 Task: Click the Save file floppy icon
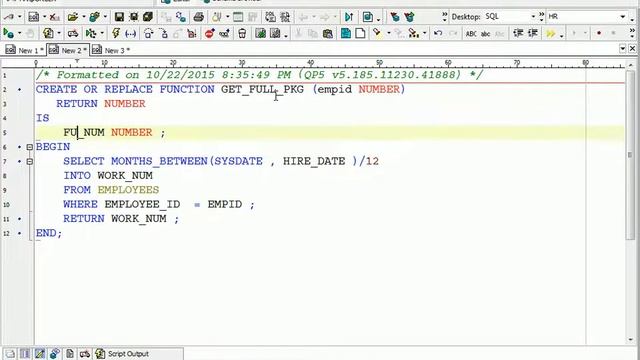pos(119,17)
